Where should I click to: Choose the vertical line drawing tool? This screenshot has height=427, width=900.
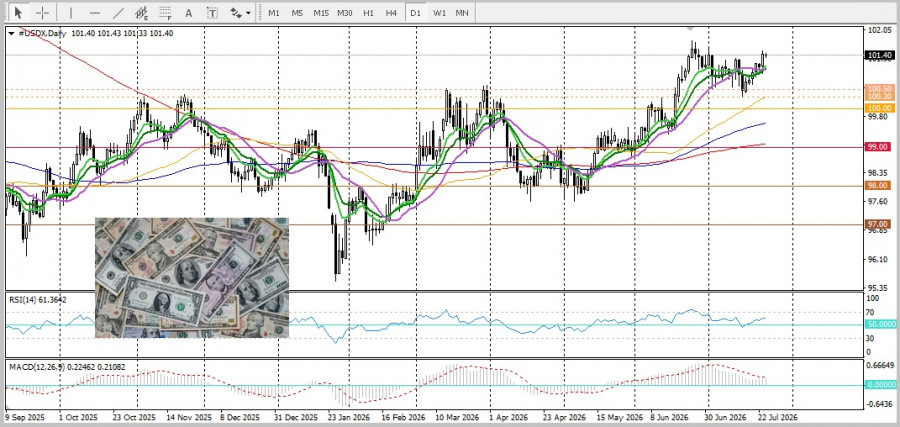point(71,12)
